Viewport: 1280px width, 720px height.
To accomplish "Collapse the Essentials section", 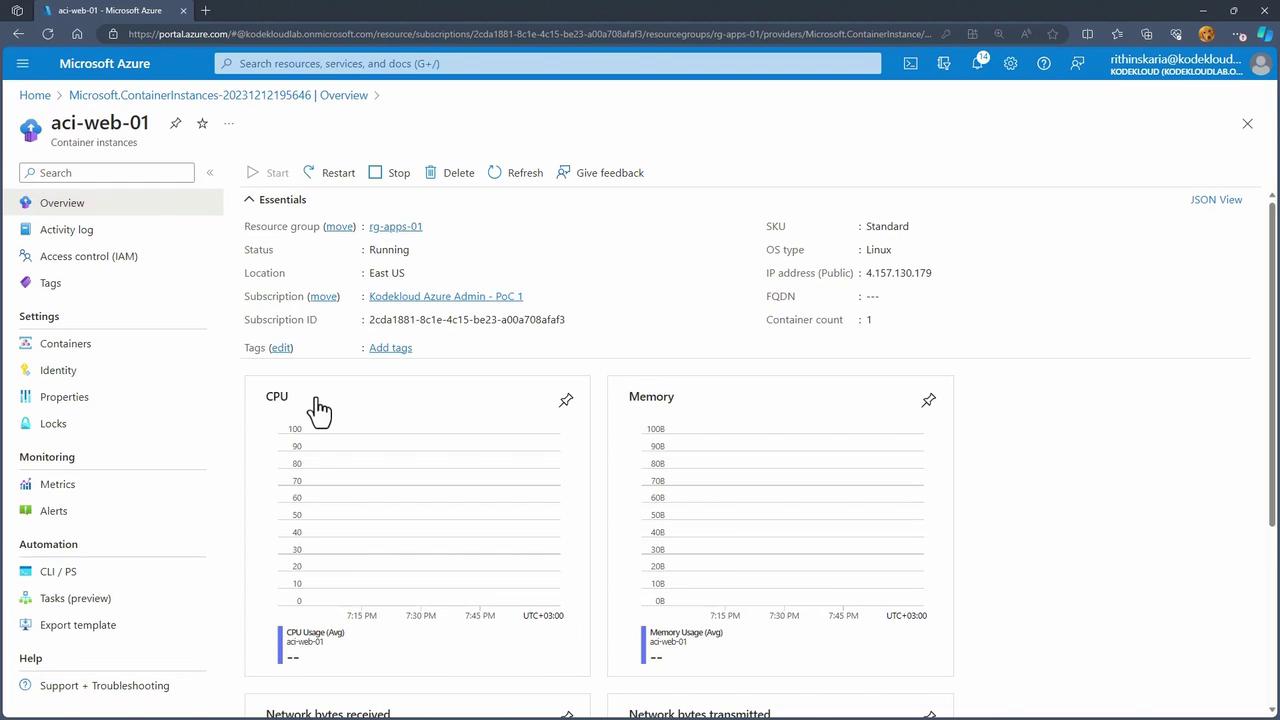I will (250, 200).
